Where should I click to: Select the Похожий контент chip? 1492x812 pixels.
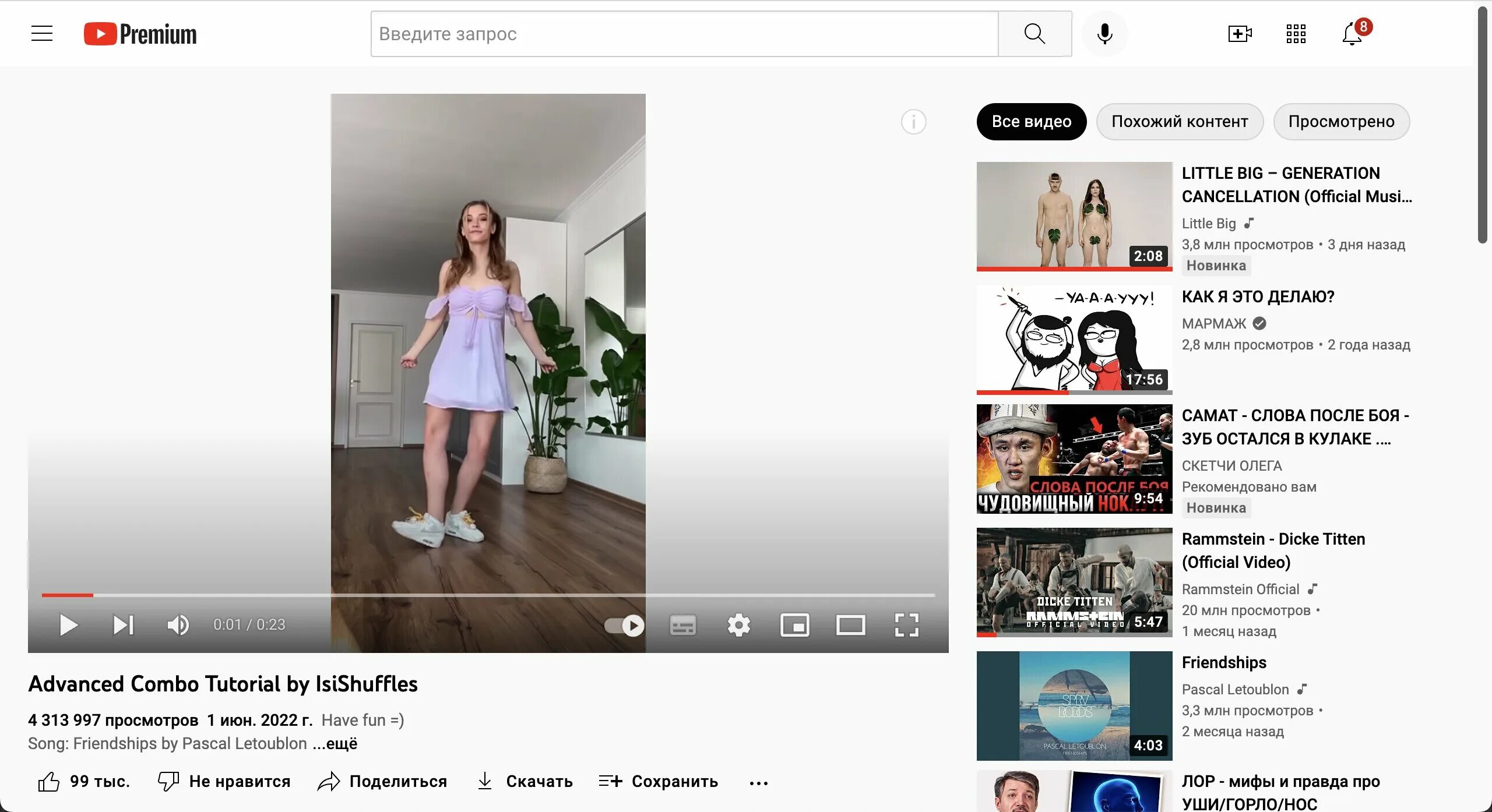click(1180, 122)
